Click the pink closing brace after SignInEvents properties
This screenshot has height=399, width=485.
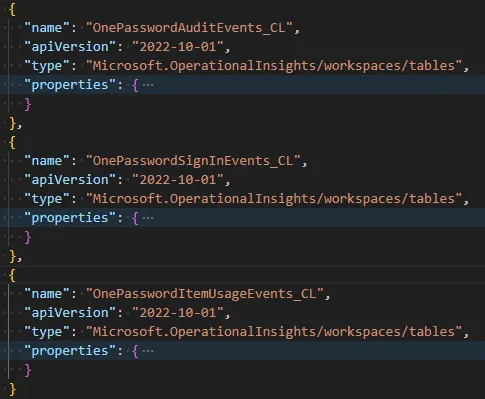[28, 237]
